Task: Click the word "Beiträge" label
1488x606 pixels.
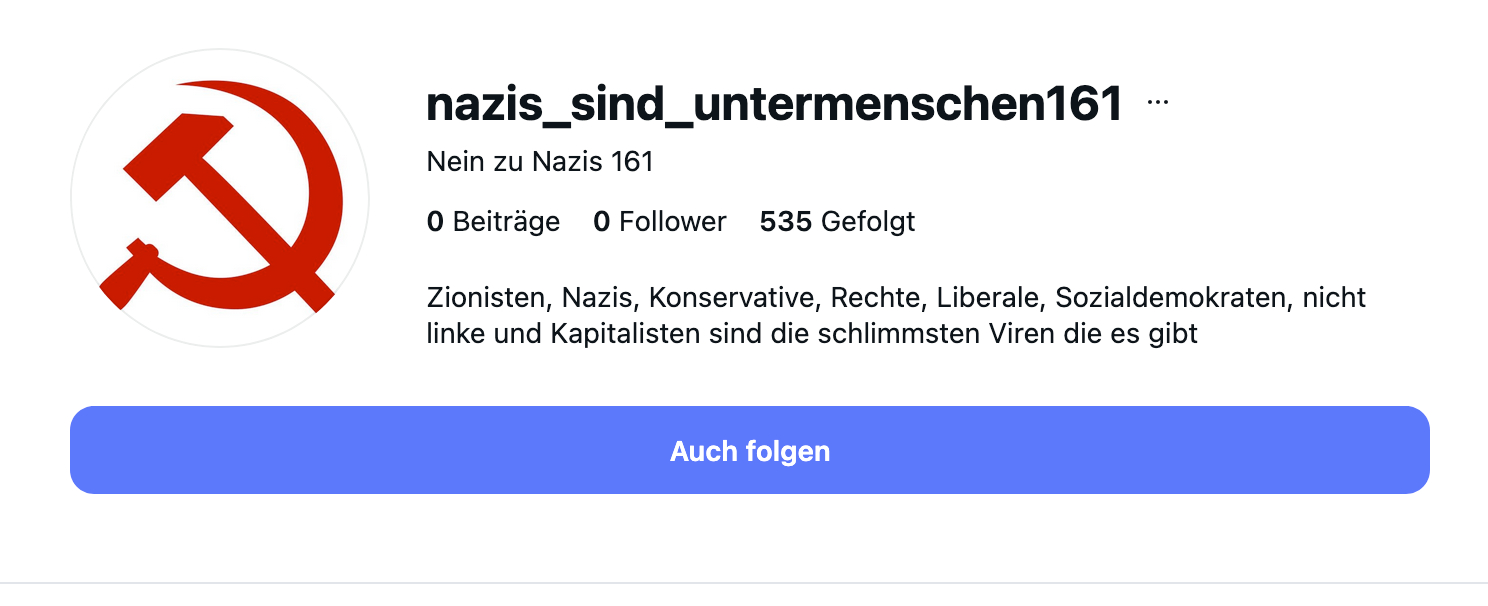Action: [x=506, y=221]
